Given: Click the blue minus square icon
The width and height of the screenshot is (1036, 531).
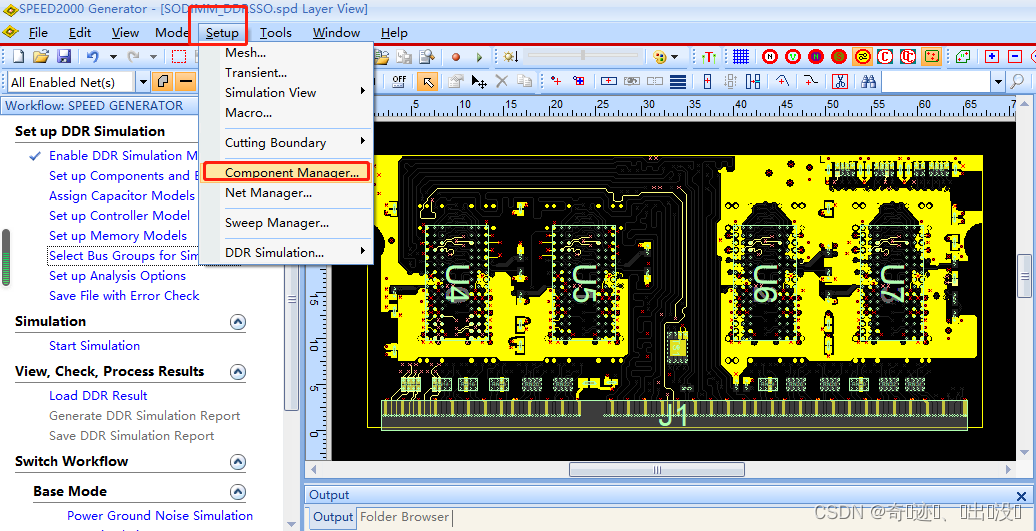Looking at the screenshot, I should point(1015,57).
